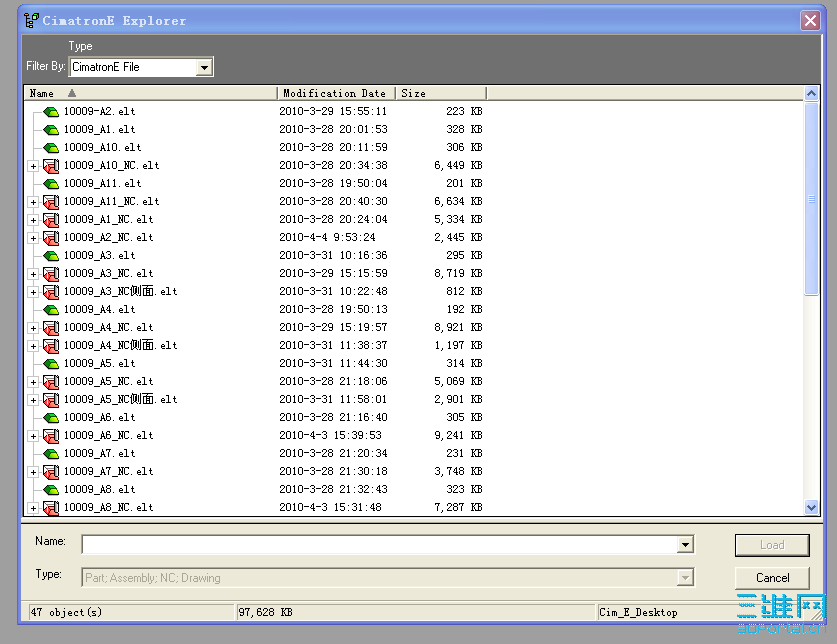This screenshot has height=644, width=837.
Task: Select the file name 10009_A4_NC.elt
Action: click(x=108, y=328)
